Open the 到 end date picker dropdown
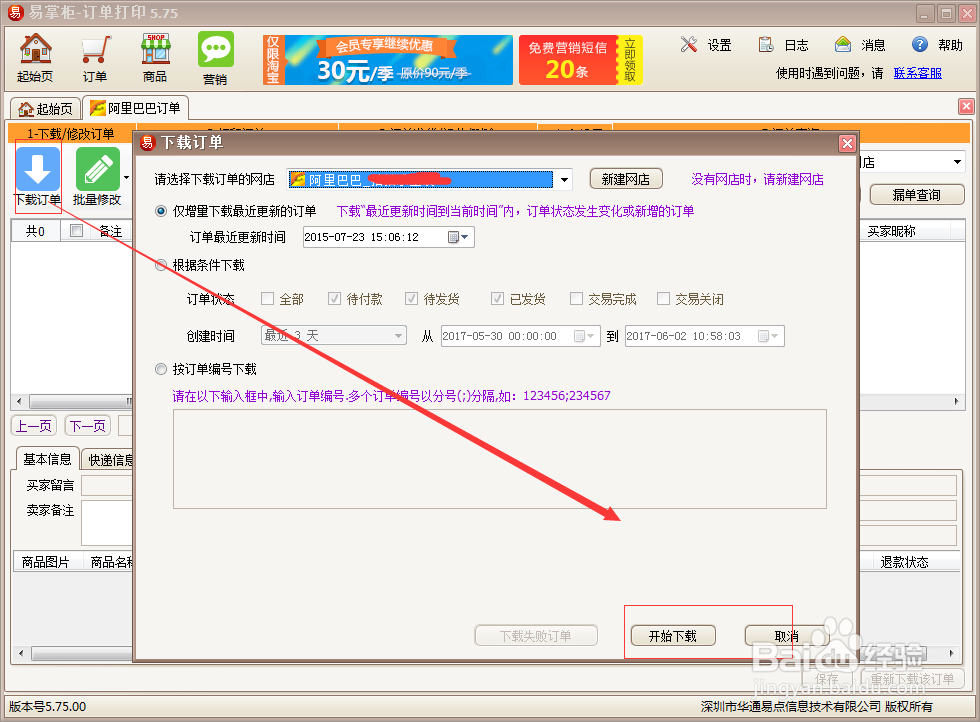Image resolution: width=980 pixels, height=722 pixels. coord(769,336)
